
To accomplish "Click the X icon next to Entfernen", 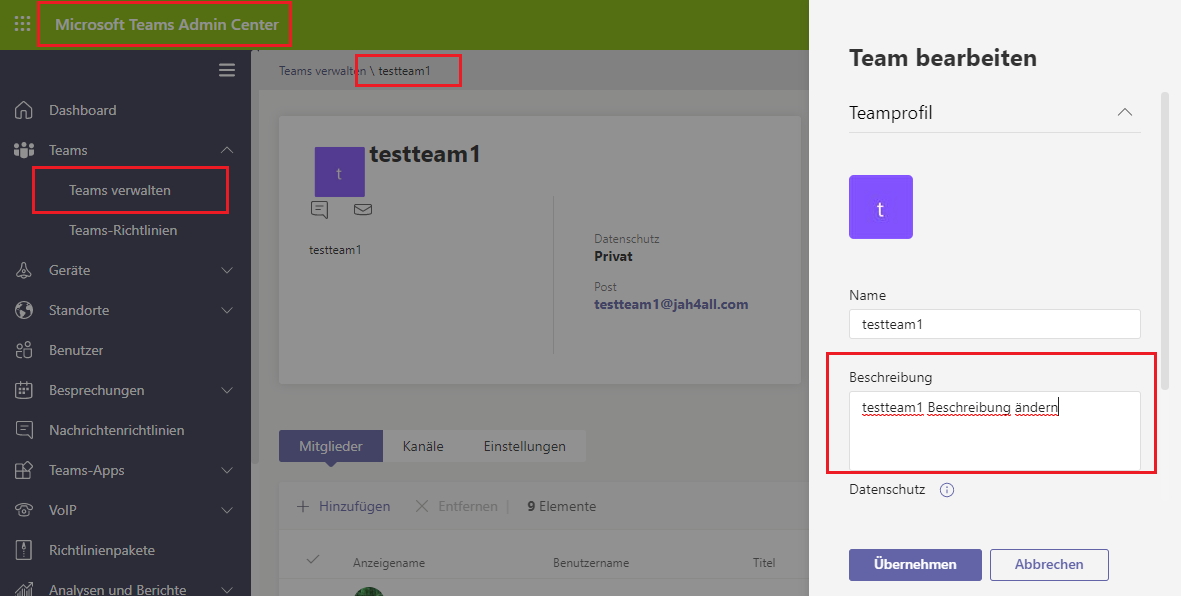I will click(x=422, y=506).
